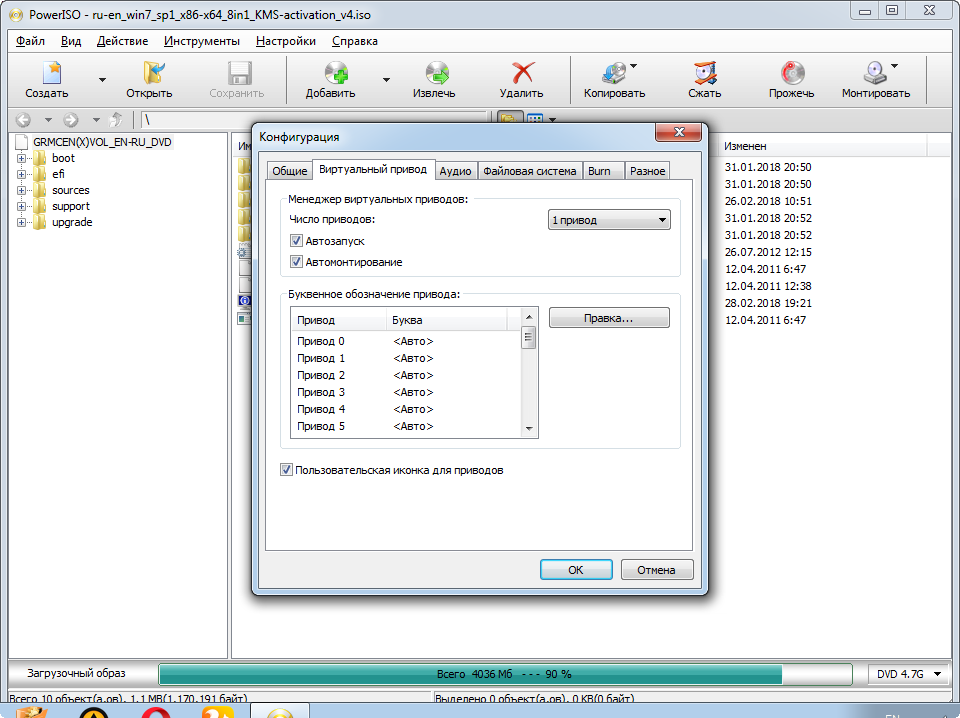
Task: Open the Добавить dropdown arrow
Action: coord(386,80)
